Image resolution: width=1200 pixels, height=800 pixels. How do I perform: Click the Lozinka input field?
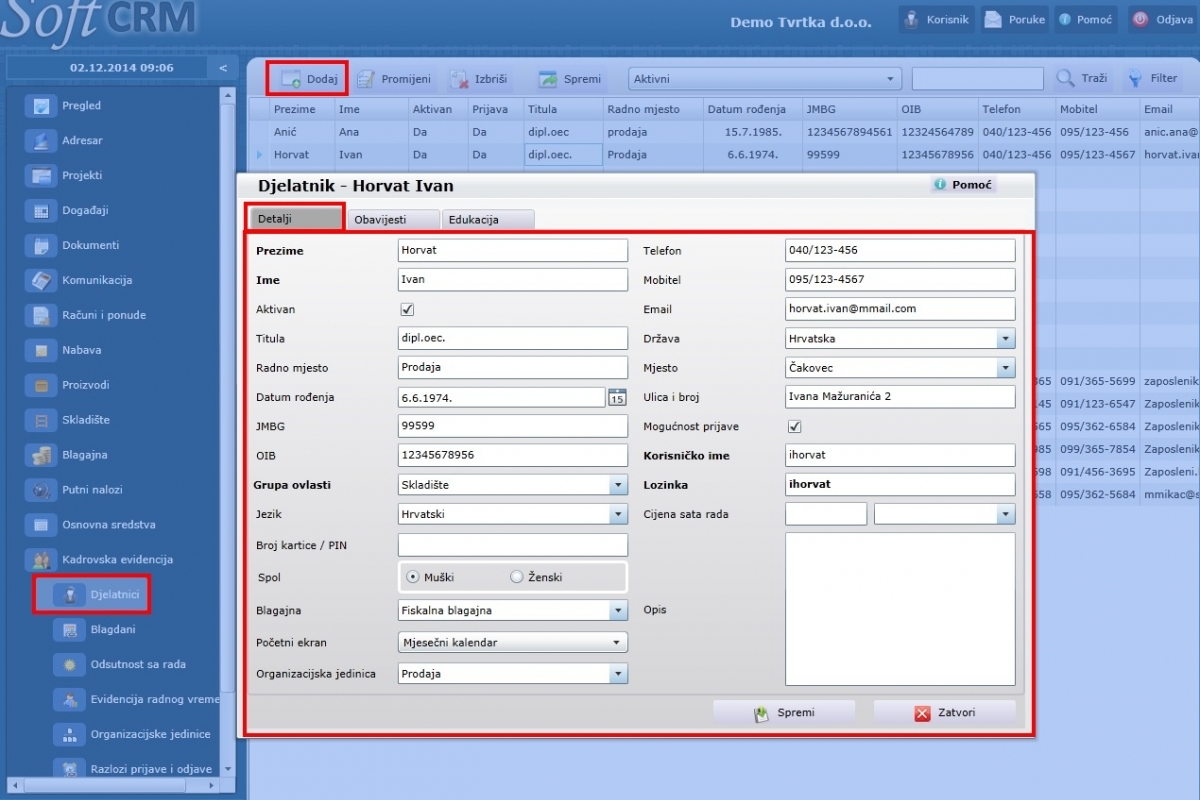click(901, 485)
